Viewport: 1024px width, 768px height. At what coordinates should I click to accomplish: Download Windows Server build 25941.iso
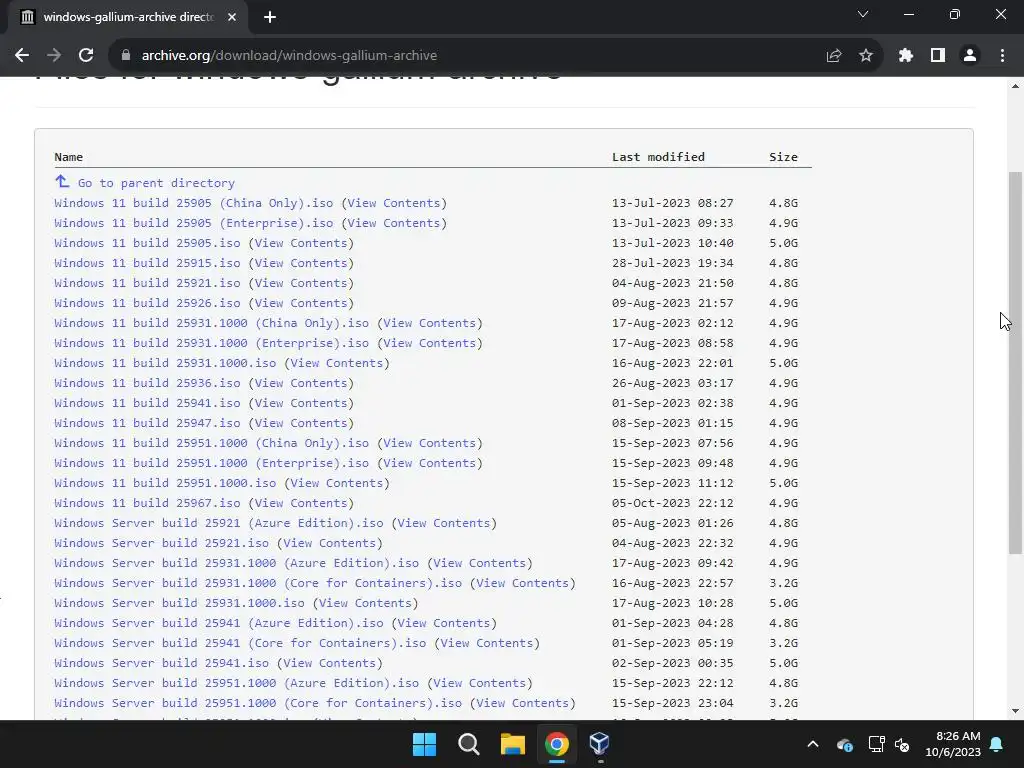[161, 664]
